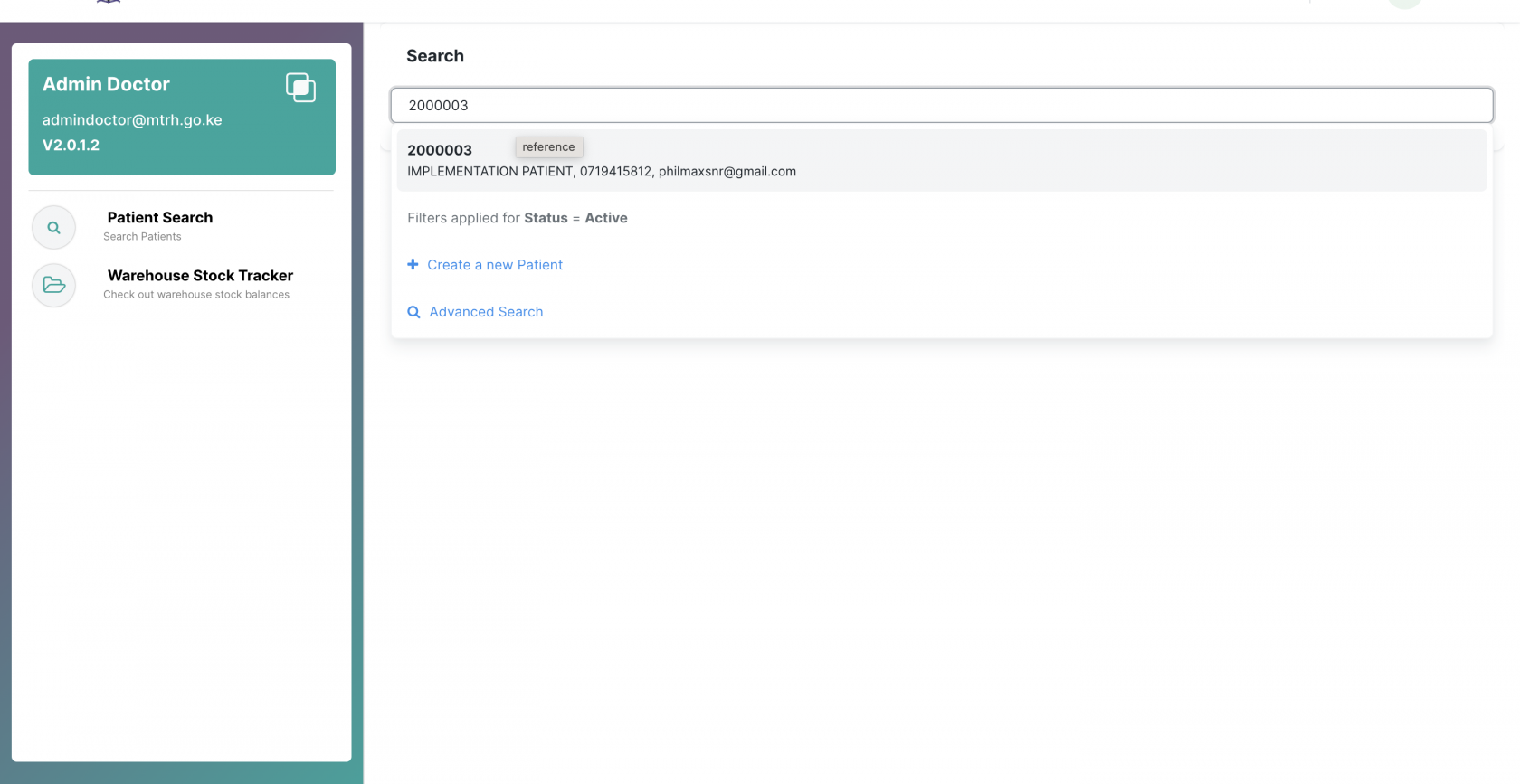Click the Admin Doctor name heading
1520x784 pixels.
coord(106,84)
